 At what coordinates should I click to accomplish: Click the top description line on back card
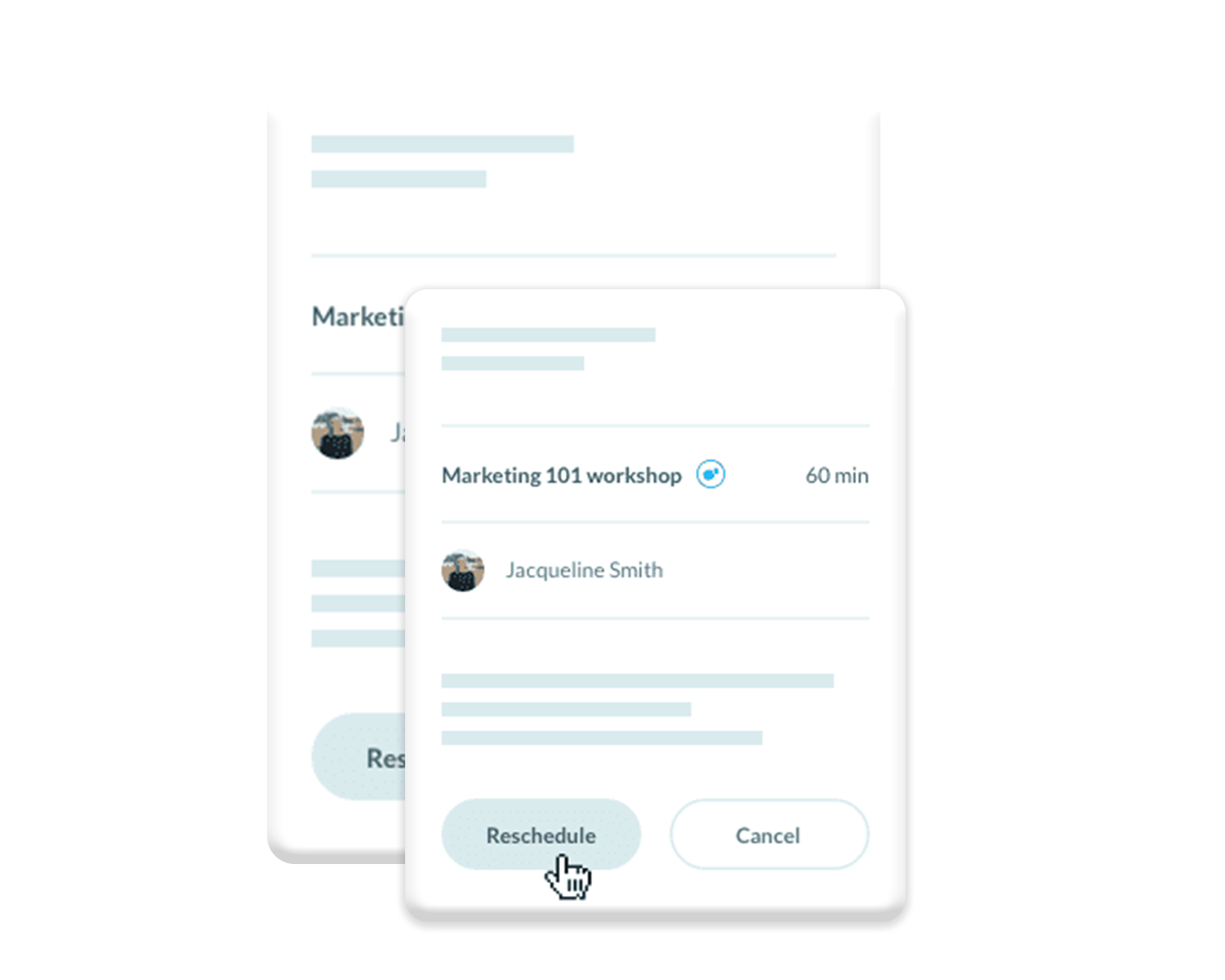coord(359,568)
